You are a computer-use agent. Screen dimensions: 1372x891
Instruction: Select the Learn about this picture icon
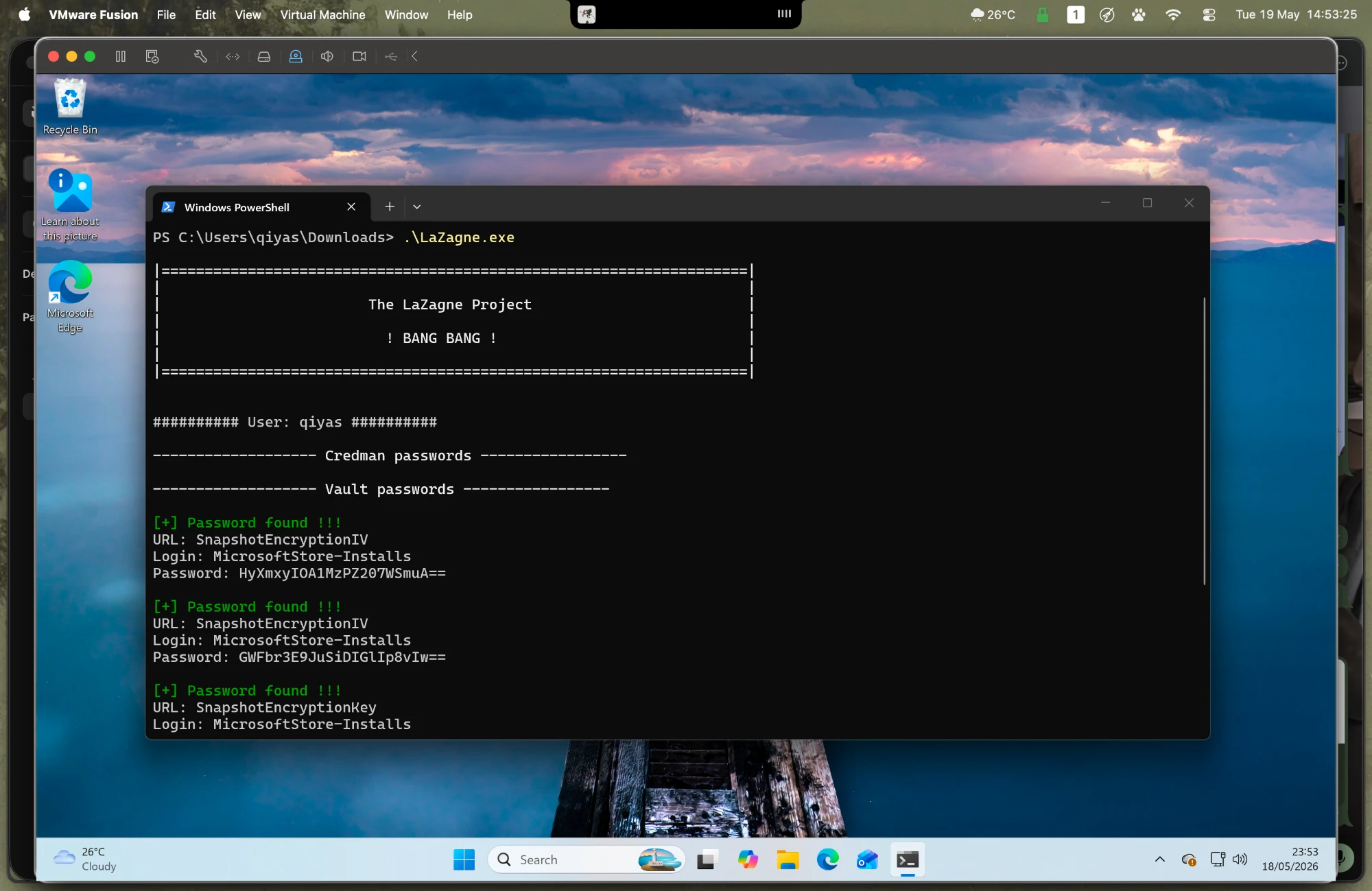pos(70,205)
